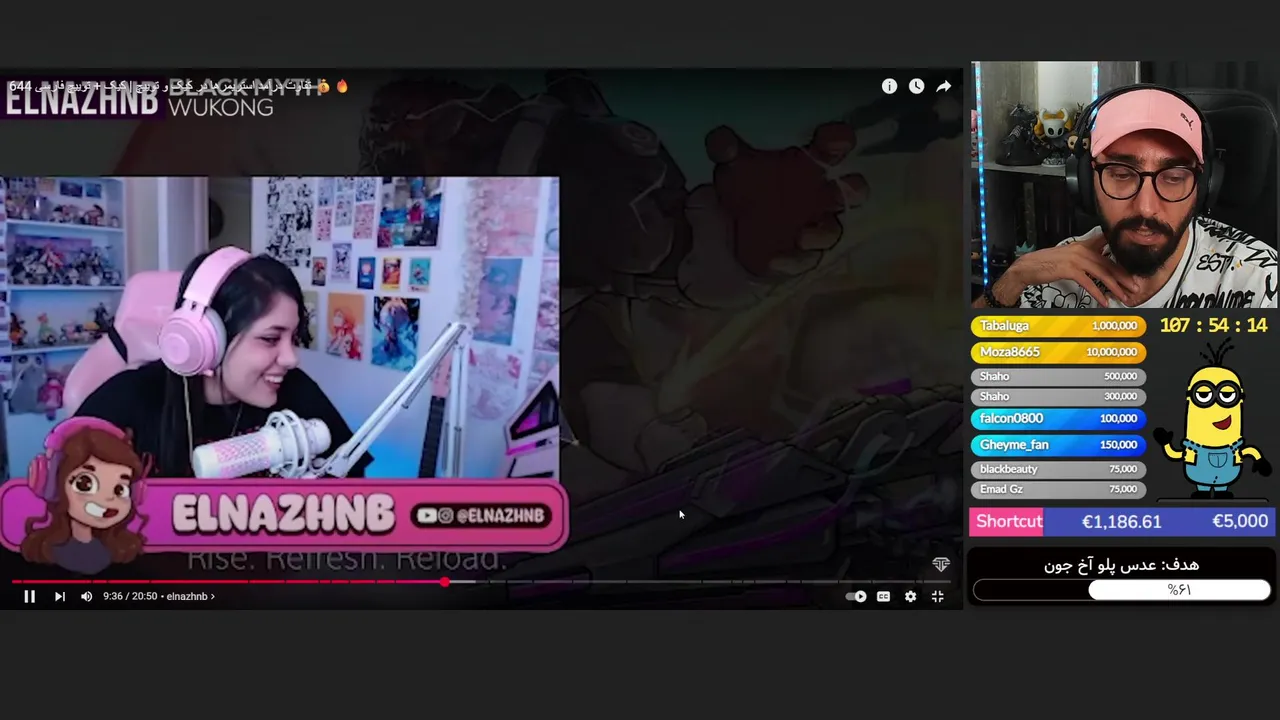Click the Moza8665 donation entry
1280x720 pixels.
tap(1058, 352)
